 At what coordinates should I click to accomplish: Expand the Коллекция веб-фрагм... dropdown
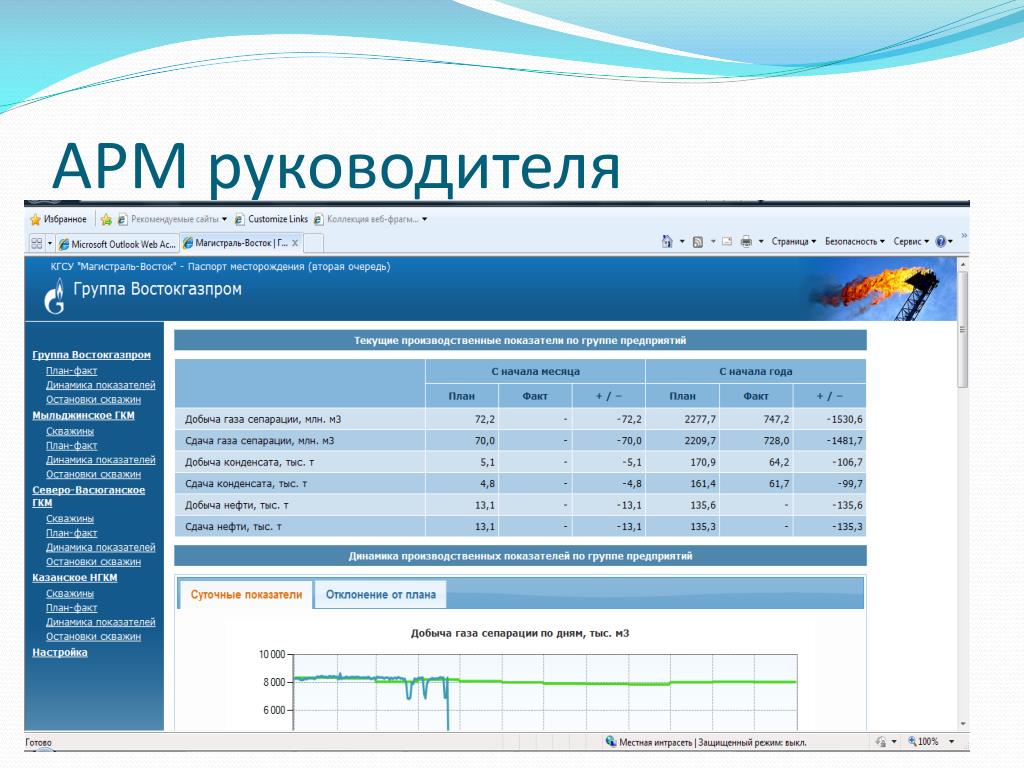click(424, 219)
